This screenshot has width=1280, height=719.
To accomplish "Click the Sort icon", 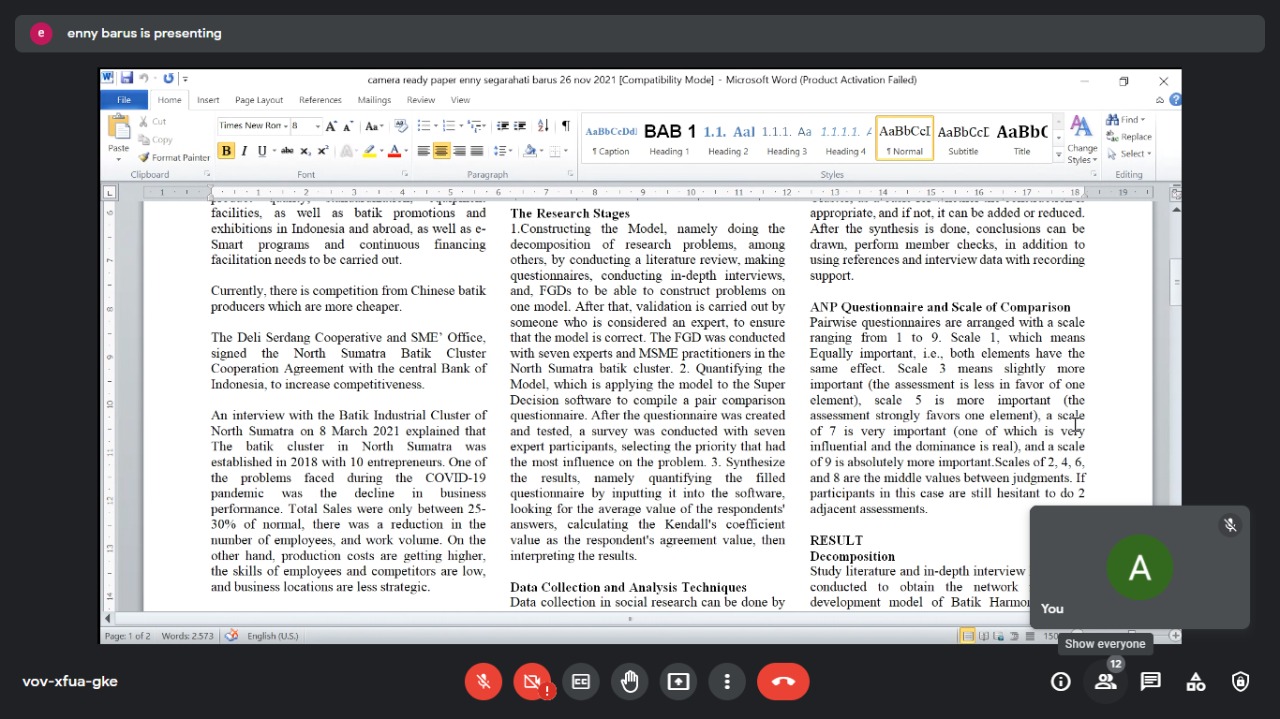I will point(543,126).
